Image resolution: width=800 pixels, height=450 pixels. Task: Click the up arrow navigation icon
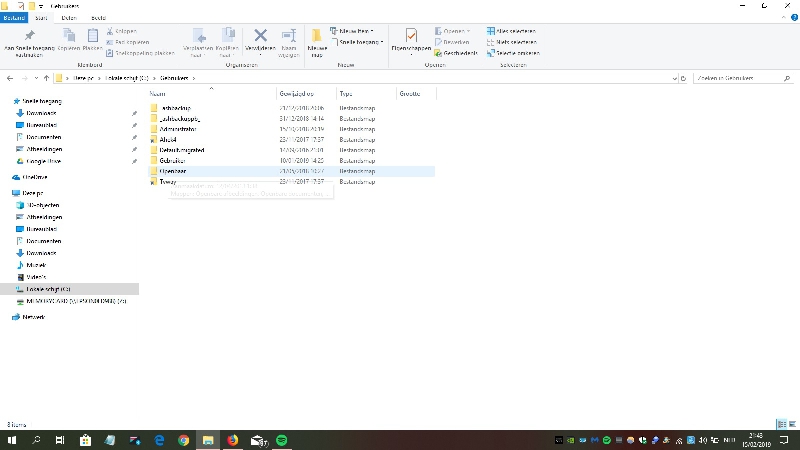pos(44,77)
